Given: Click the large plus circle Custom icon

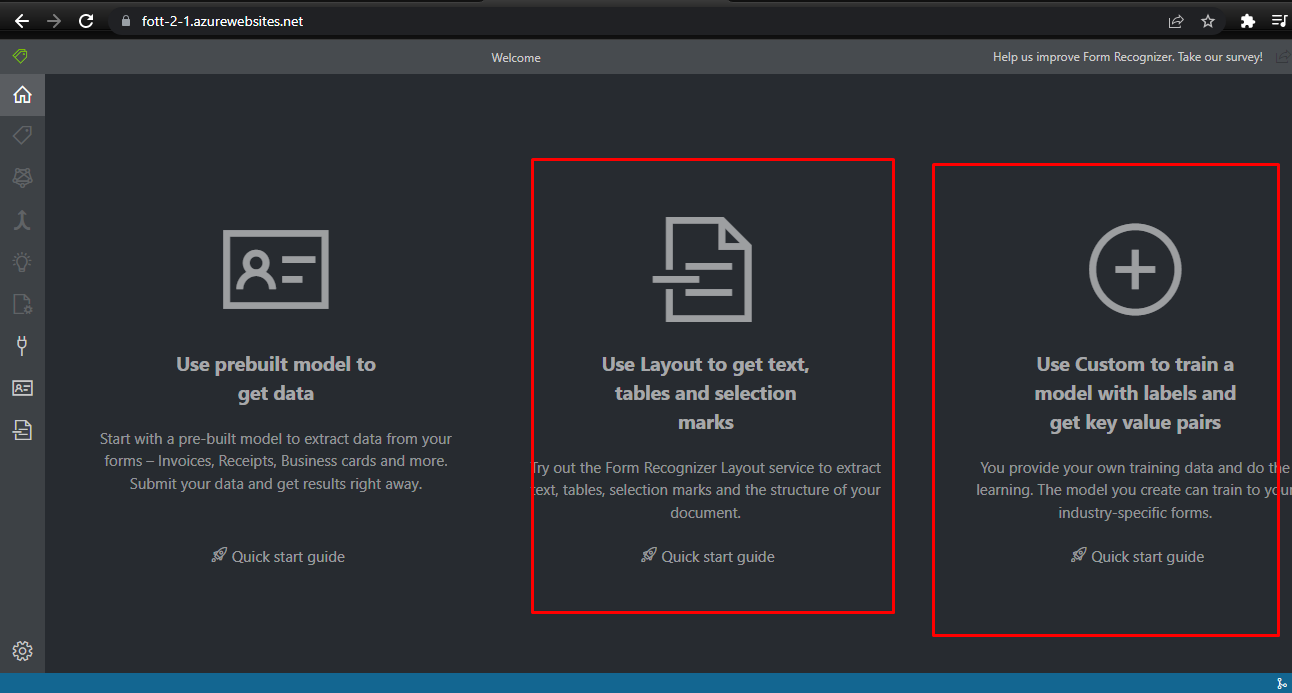Looking at the screenshot, I should (1134, 269).
